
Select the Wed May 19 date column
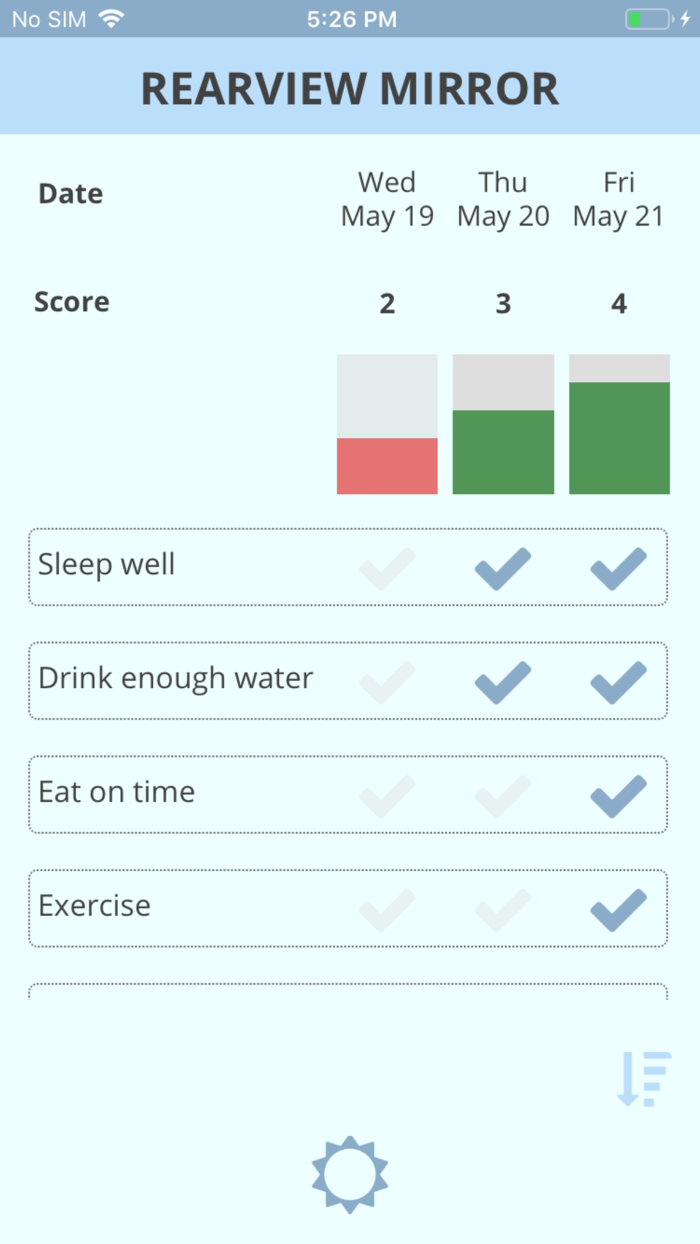tap(387, 199)
